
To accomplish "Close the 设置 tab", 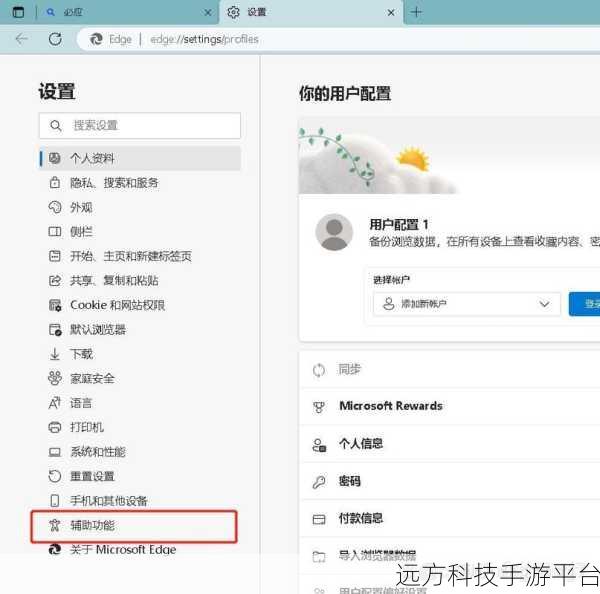I will 391,13.
